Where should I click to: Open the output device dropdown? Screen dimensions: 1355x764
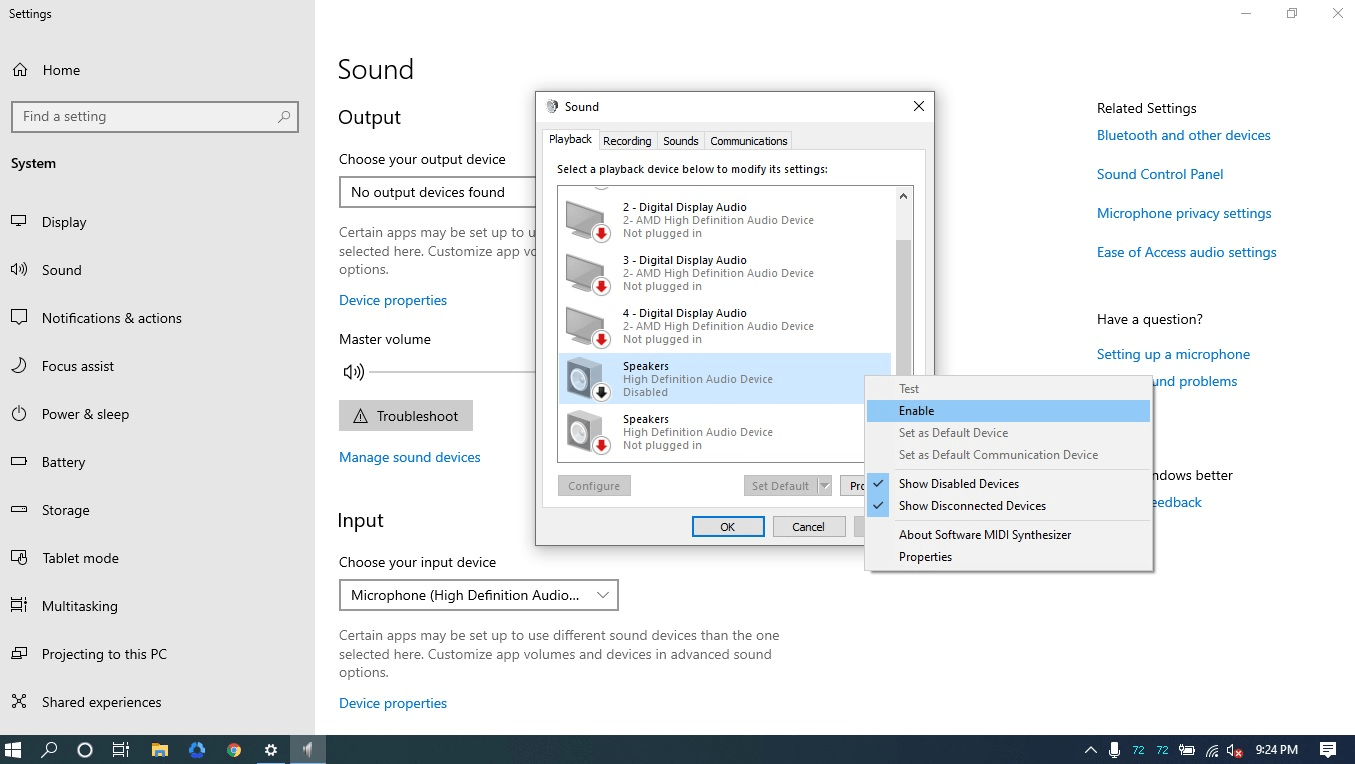tap(436, 192)
